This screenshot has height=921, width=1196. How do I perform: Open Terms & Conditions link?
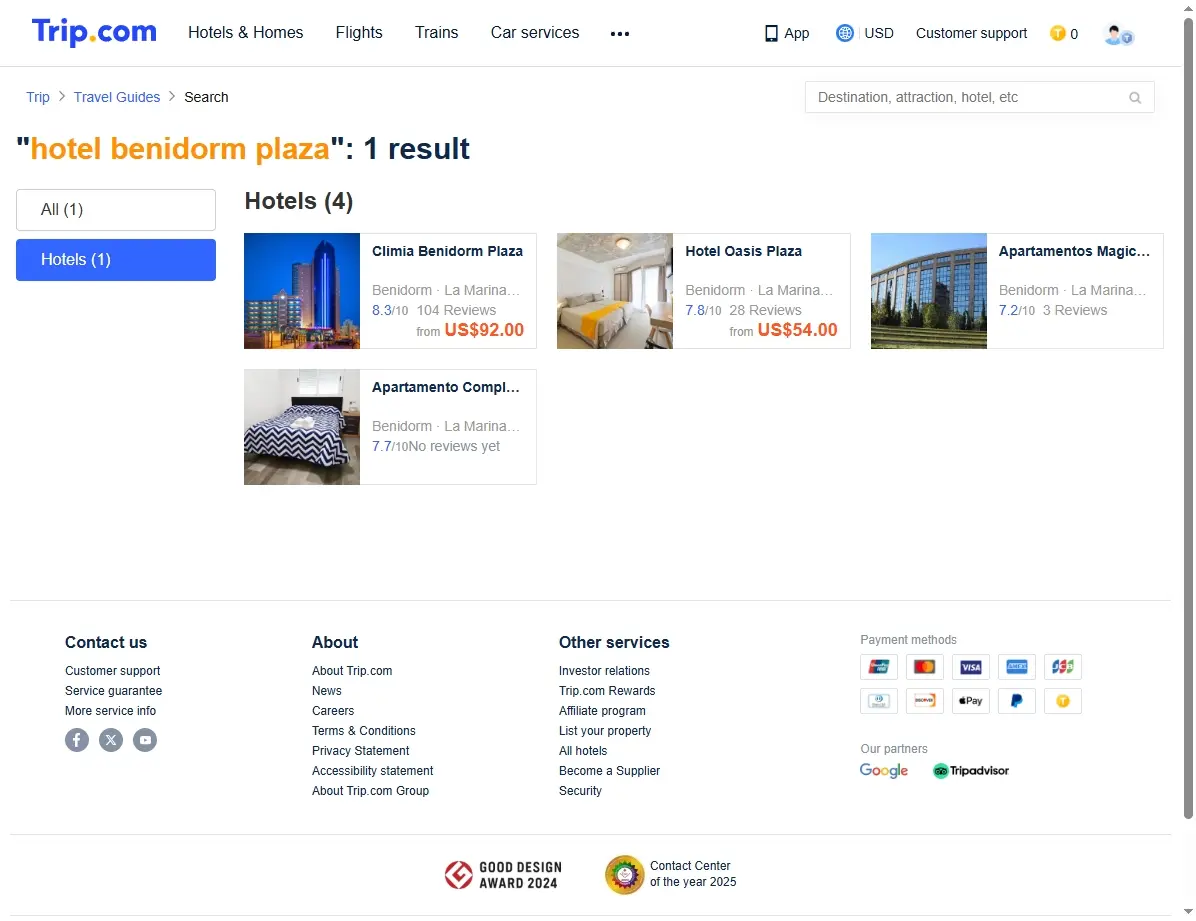364,731
